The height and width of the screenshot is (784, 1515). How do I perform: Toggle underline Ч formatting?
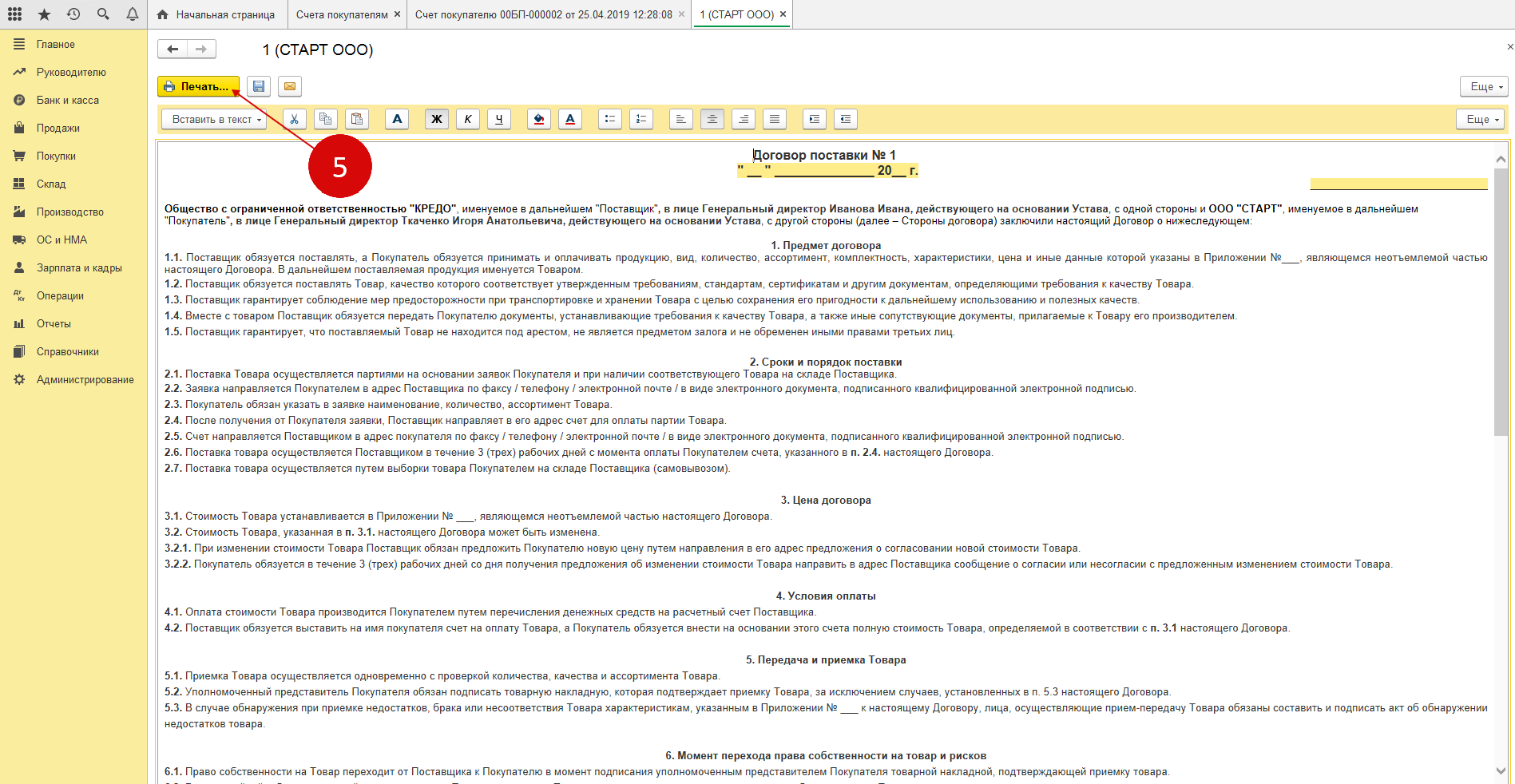tap(499, 119)
